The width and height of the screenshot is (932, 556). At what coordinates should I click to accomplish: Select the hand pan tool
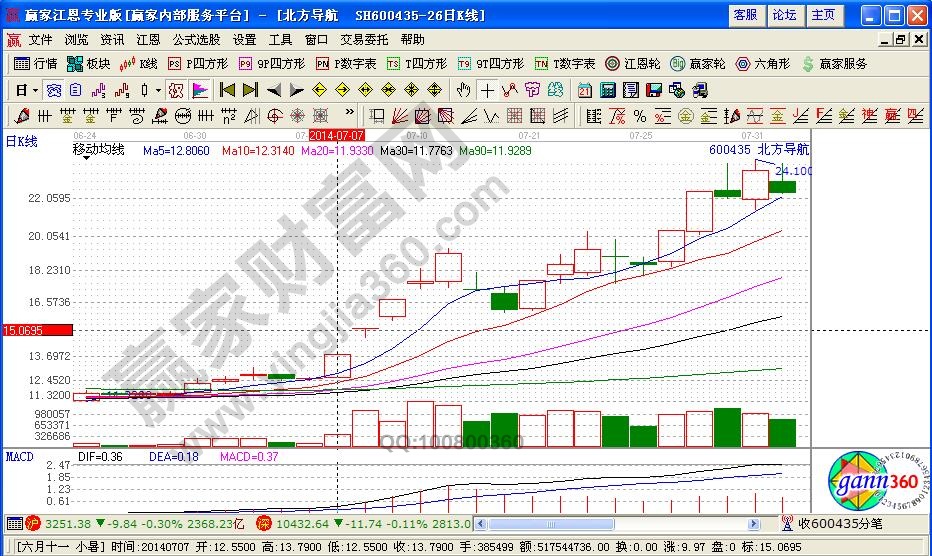(x=463, y=90)
